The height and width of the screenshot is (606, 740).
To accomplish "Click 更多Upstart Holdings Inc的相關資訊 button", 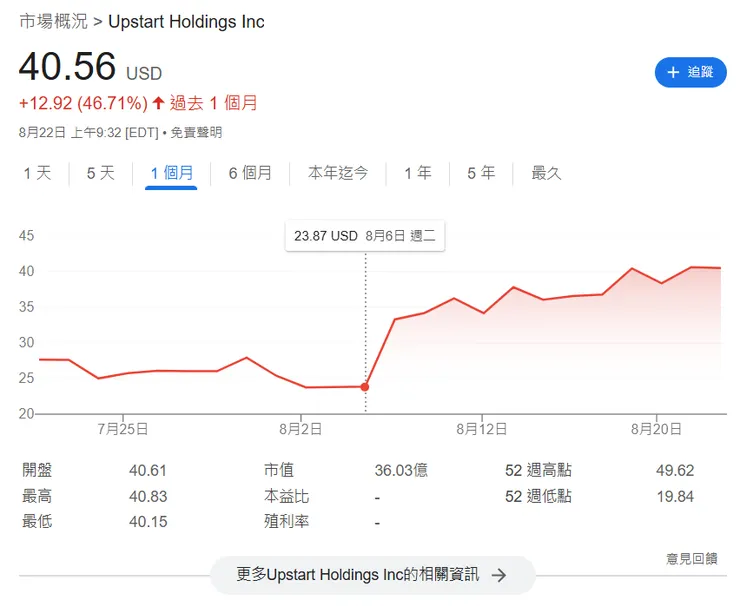I will [x=372, y=575].
